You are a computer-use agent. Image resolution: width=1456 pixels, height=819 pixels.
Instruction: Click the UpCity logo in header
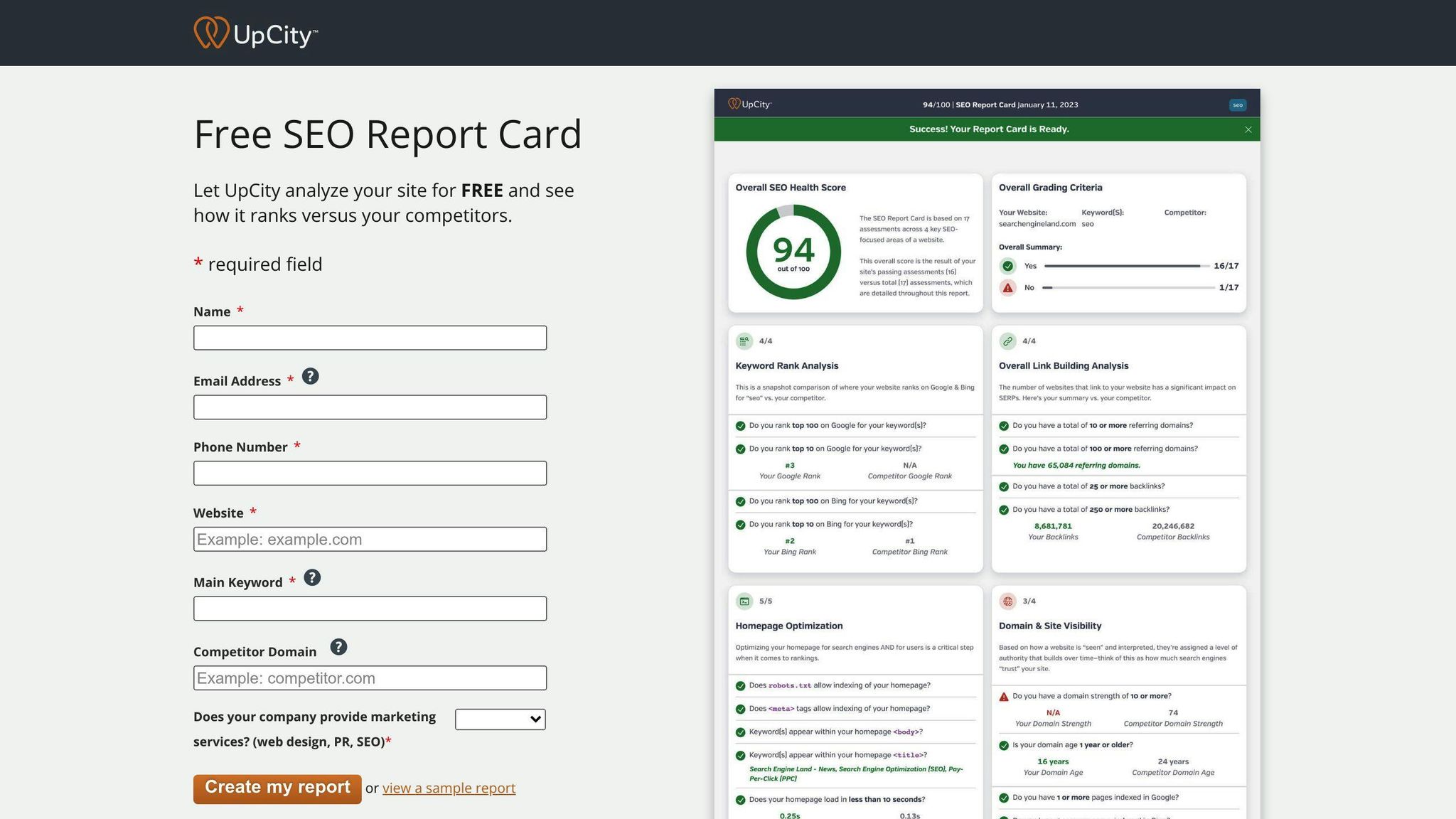(x=256, y=33)
